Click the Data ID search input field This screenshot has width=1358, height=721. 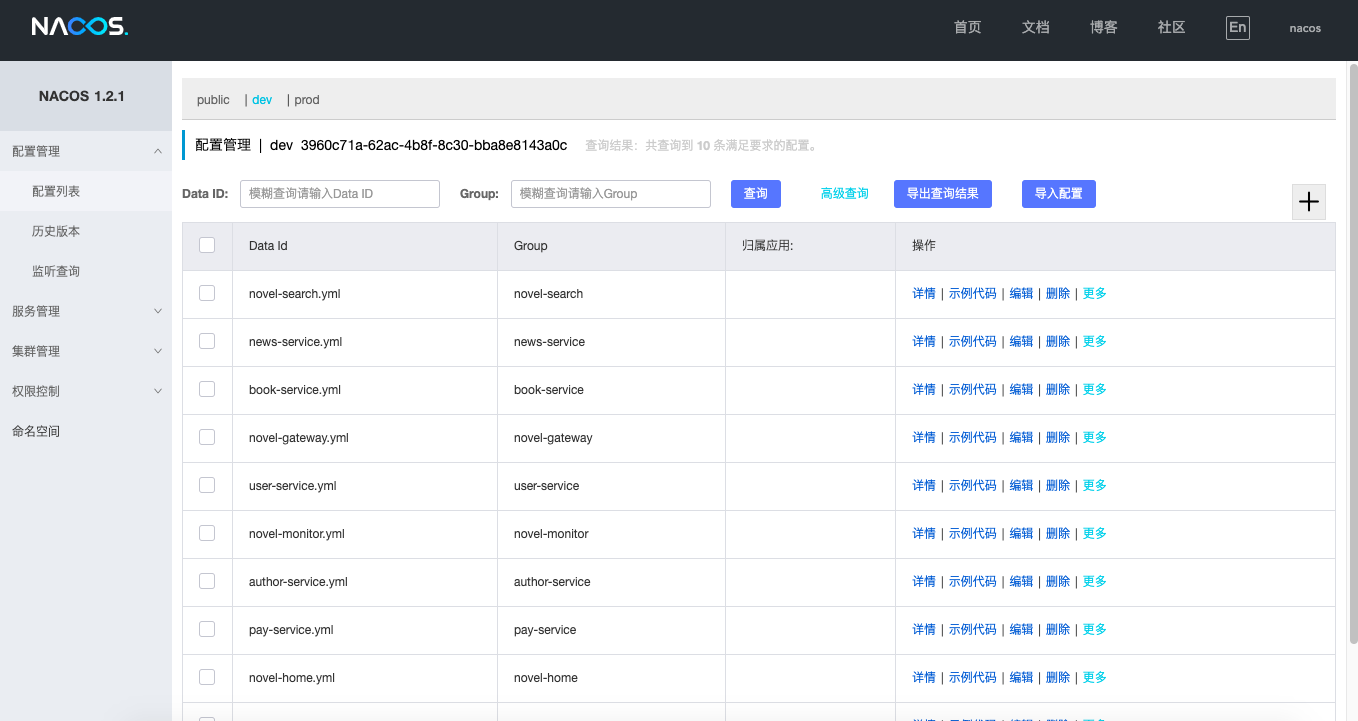coord(340,194)
